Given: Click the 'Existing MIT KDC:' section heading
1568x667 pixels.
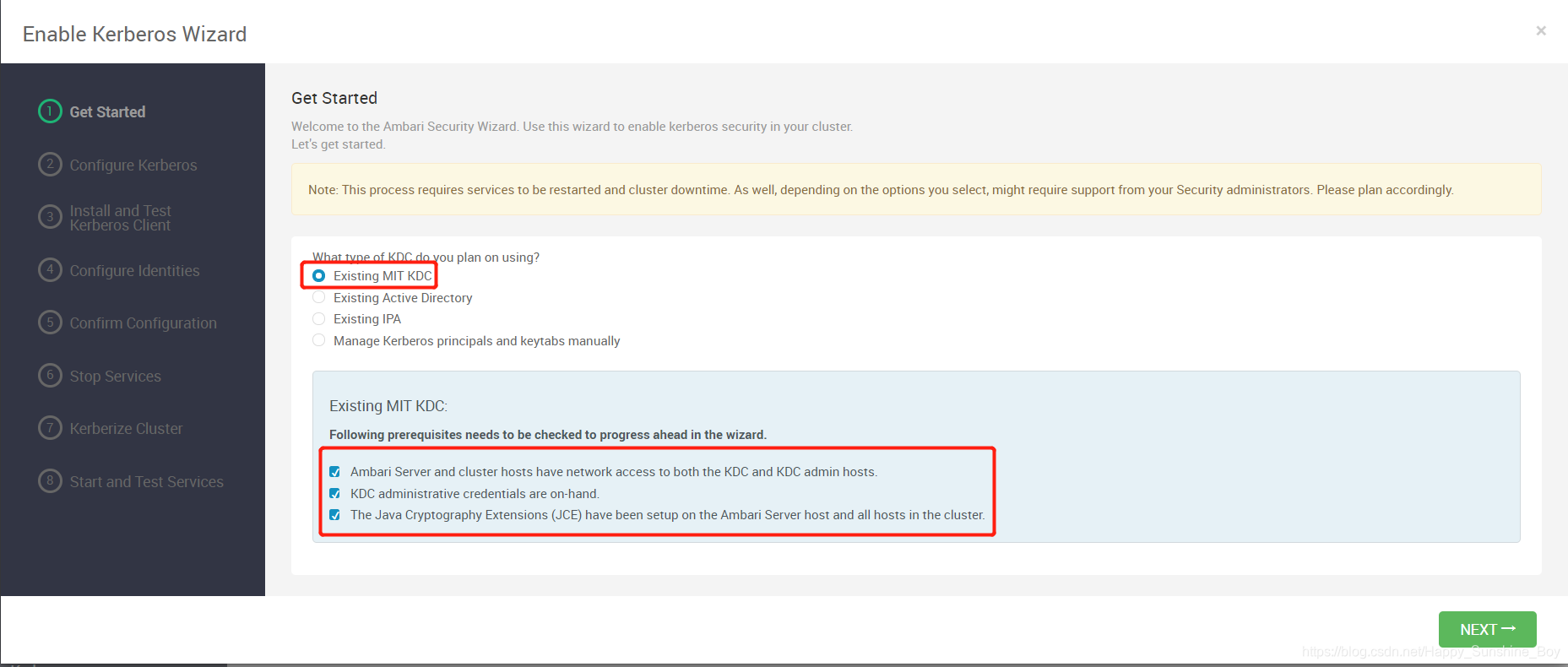Looking at the screenshot, I should coord(388,406).
